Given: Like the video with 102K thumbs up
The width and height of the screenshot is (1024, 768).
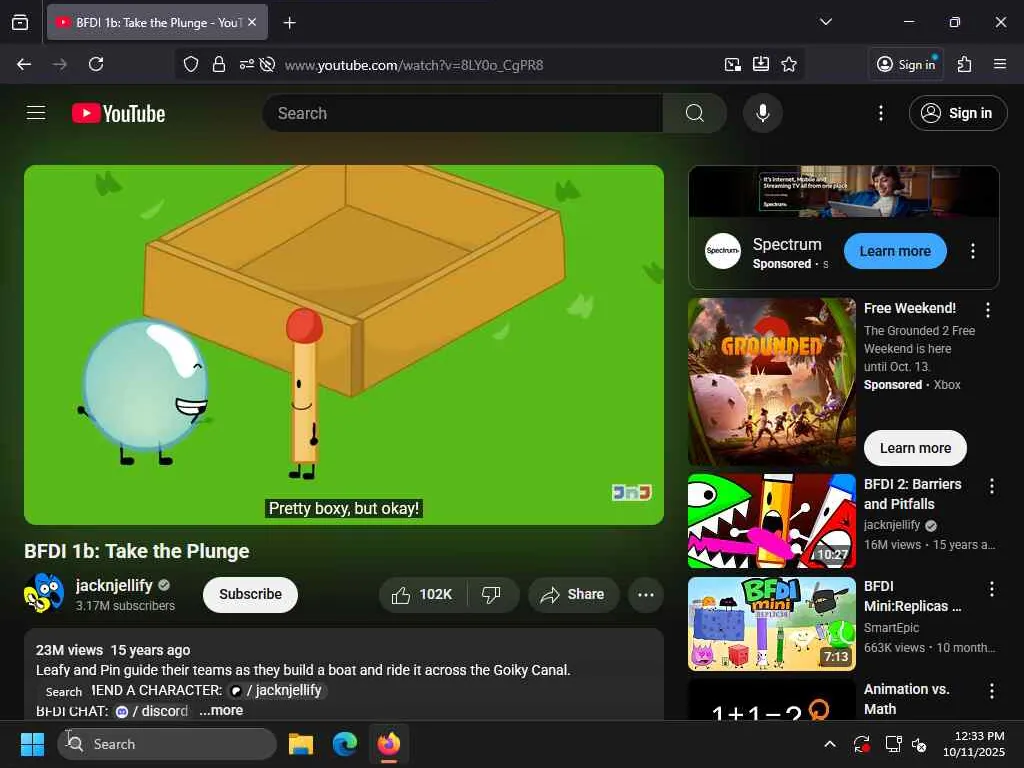Looking at the screenshot, I should pos(422,595).
